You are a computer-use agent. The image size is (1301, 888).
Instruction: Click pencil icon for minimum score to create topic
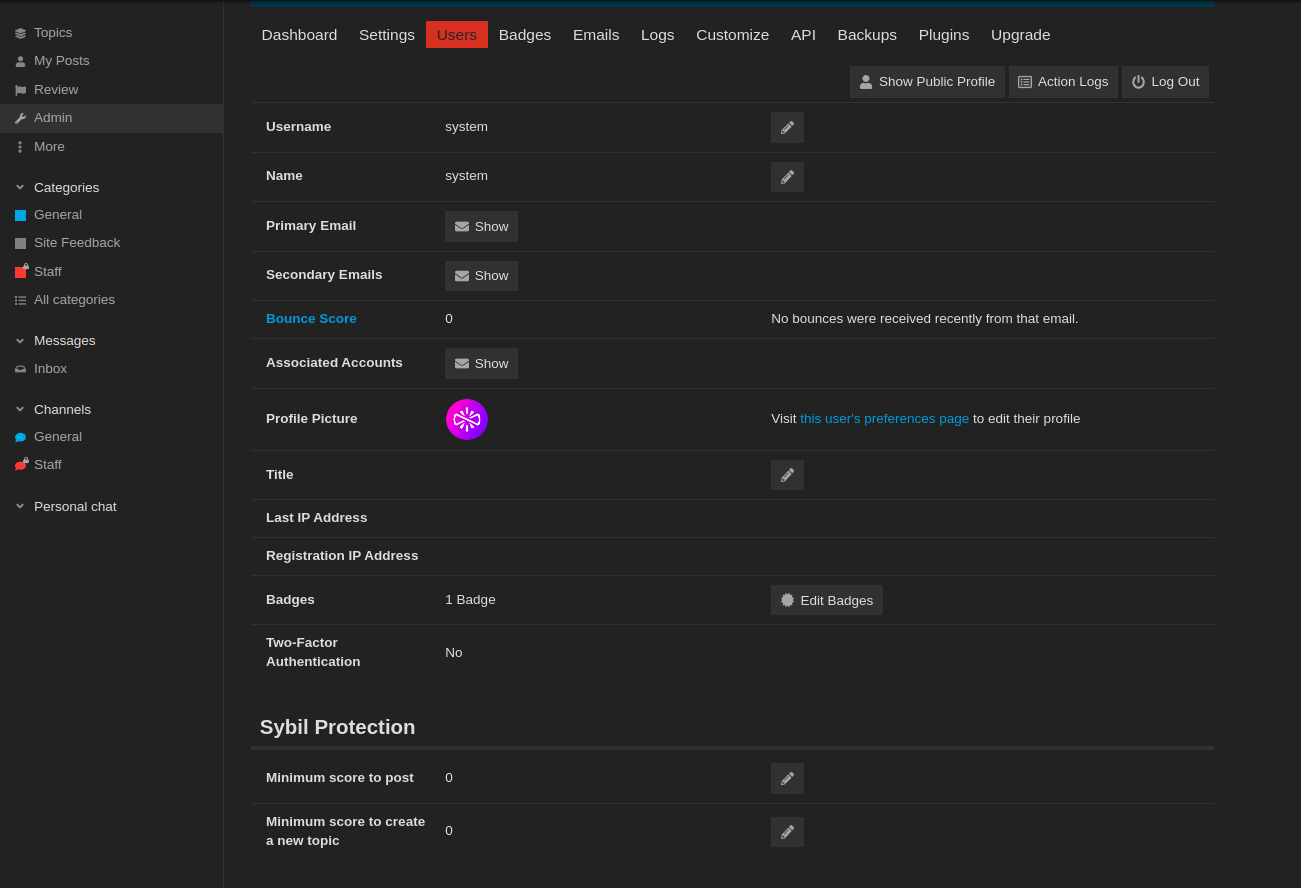[x=787, y=831]
